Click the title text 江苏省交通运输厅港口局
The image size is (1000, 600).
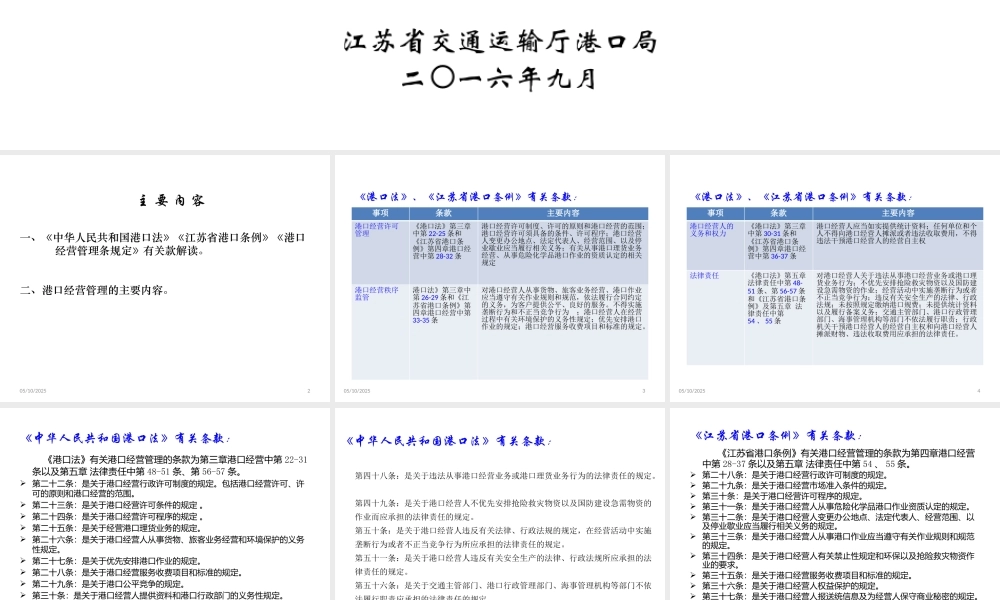pos(500,41)
